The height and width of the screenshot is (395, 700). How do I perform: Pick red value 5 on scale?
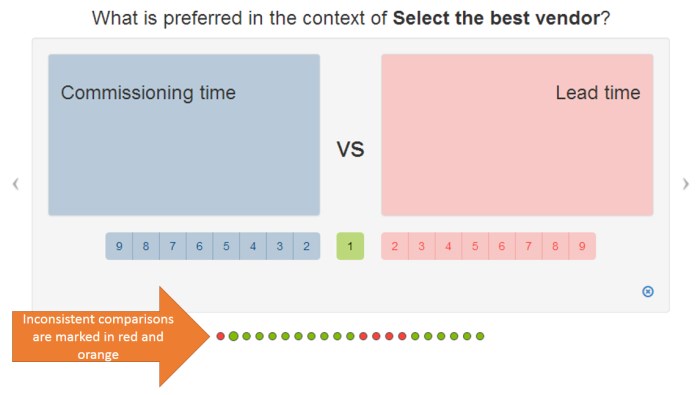[x=475, y=246]
